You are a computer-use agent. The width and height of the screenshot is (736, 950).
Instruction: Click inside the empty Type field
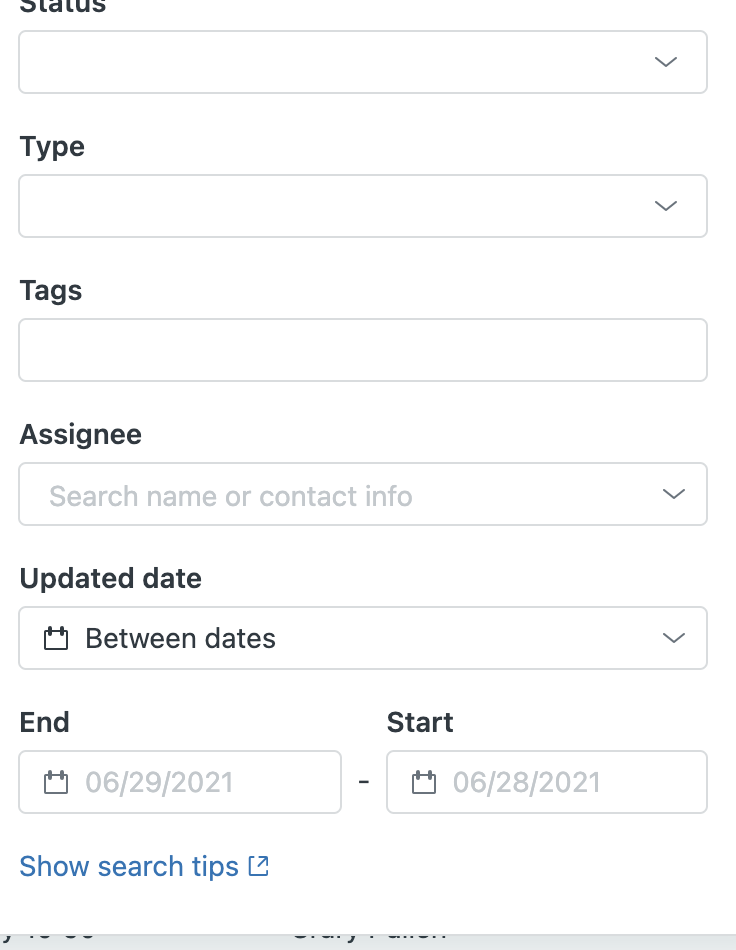(x=330, y=206)
